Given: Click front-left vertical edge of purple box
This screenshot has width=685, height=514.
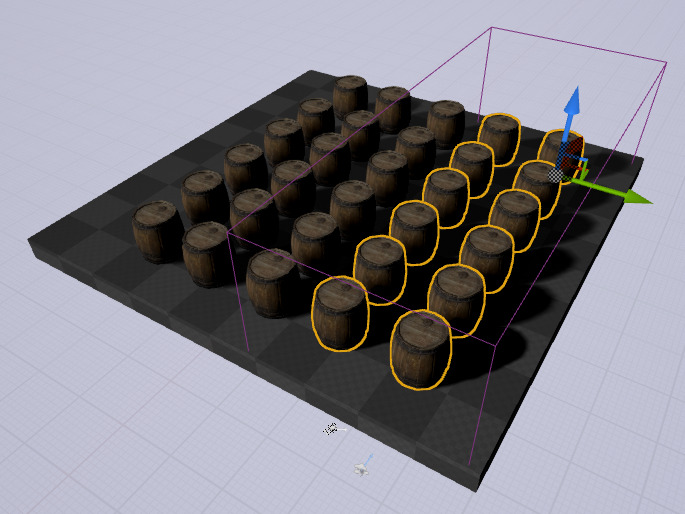Looking at the screenshot, I should click(238, 292).
